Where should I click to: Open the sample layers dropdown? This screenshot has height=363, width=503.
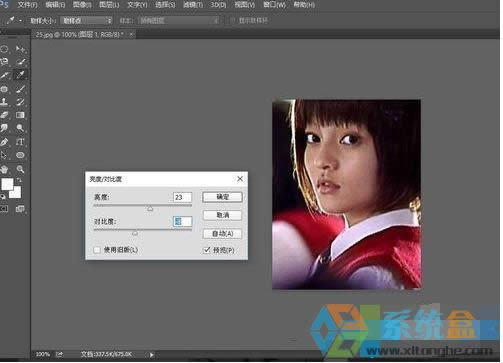tap(179, 21)
